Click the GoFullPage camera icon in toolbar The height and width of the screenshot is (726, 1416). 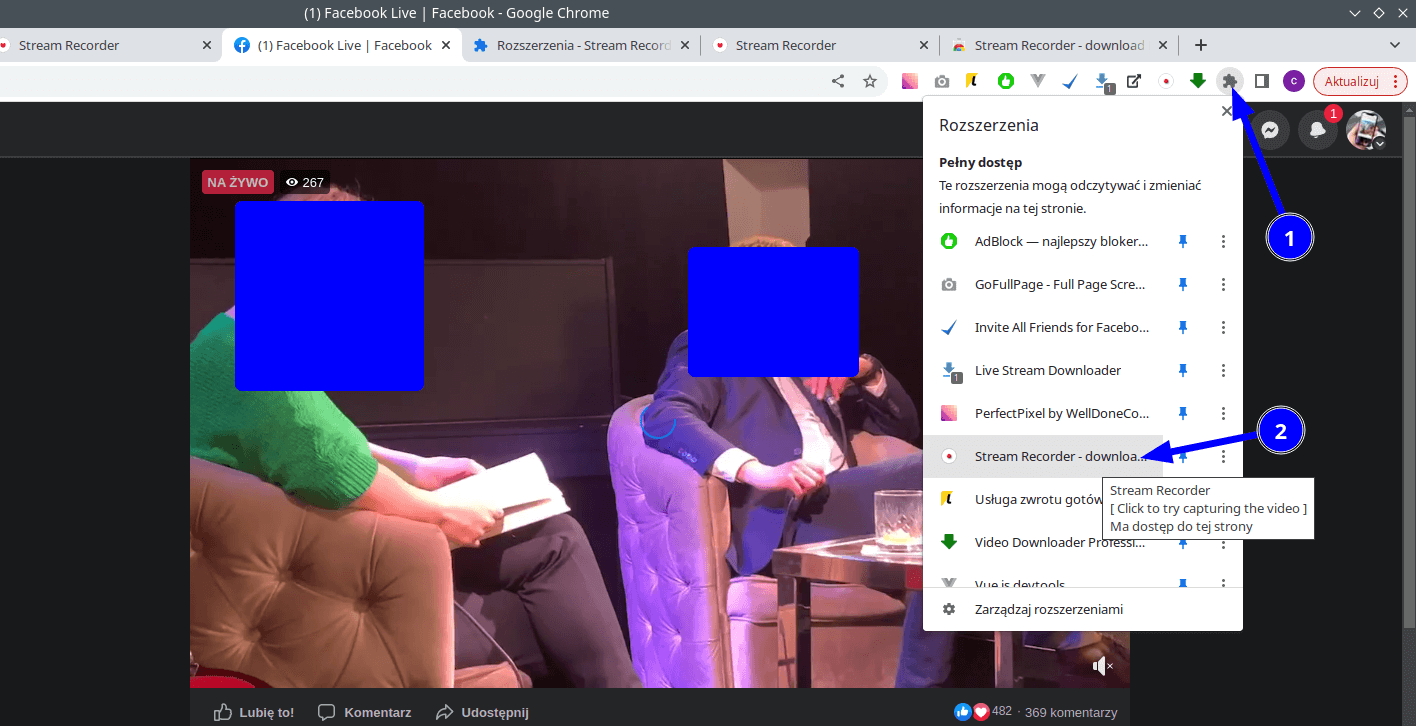click(x=942, y=81)
